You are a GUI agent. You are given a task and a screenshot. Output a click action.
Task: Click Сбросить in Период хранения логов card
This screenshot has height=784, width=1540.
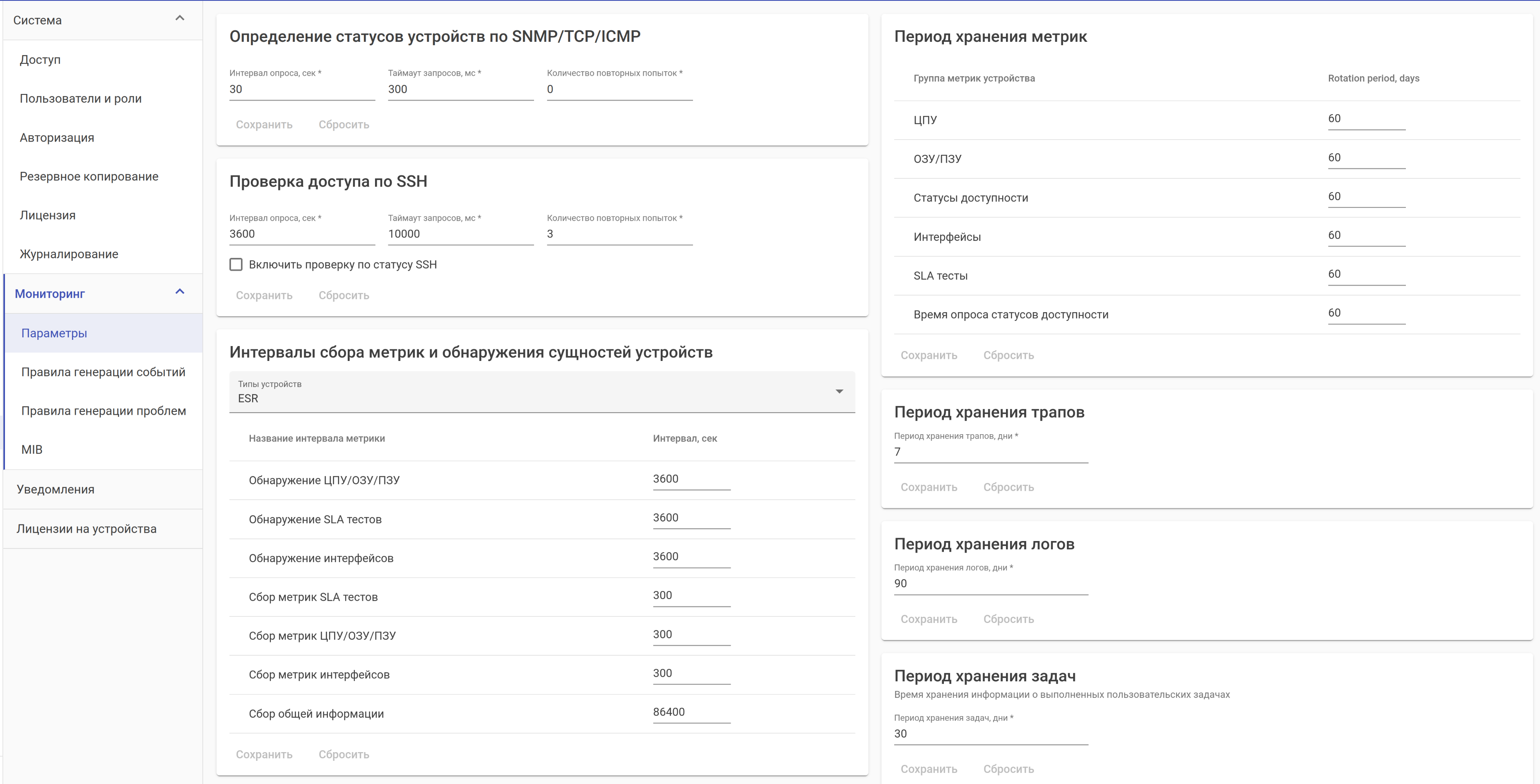point(1008,619)
